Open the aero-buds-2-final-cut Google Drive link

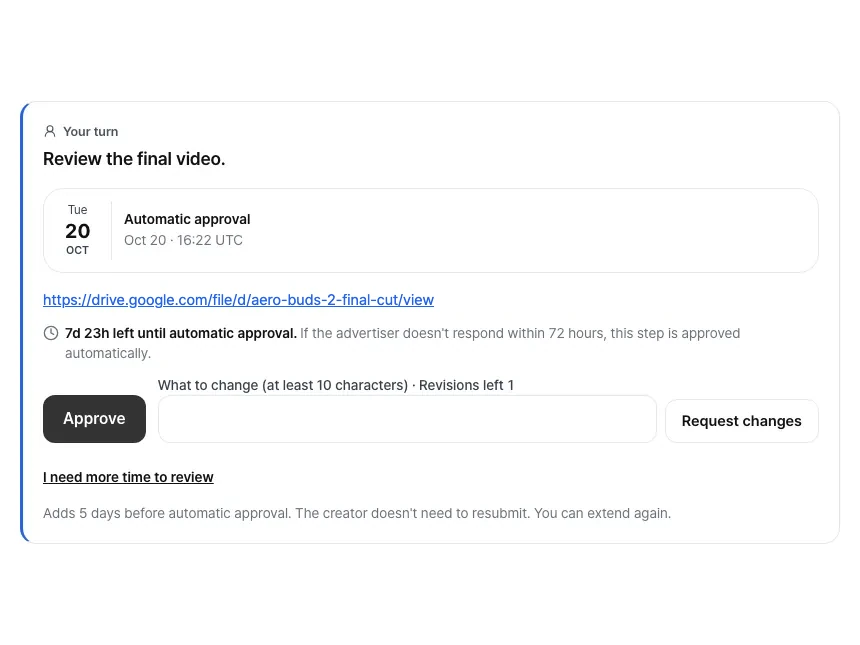239,300
